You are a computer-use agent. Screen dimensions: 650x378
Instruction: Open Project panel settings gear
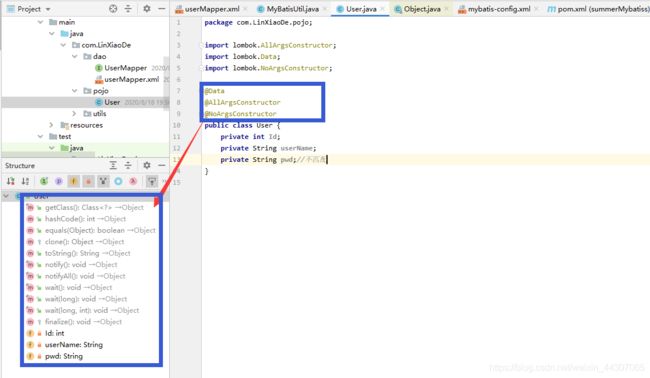(147, 9)
